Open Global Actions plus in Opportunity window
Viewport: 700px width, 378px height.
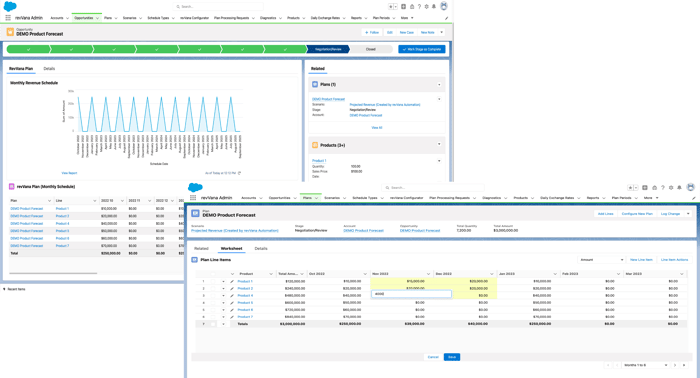click(x=404, y=7)
